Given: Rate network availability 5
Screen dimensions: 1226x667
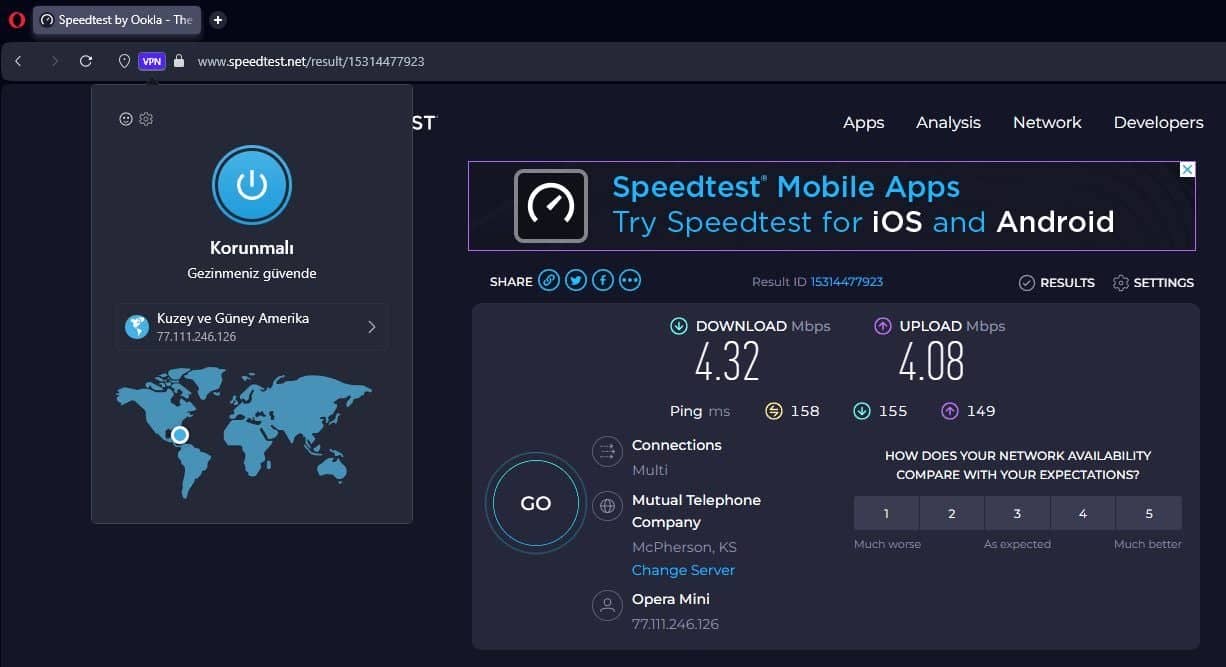Looking at the screenshot, I should (x=1149, y=513).
